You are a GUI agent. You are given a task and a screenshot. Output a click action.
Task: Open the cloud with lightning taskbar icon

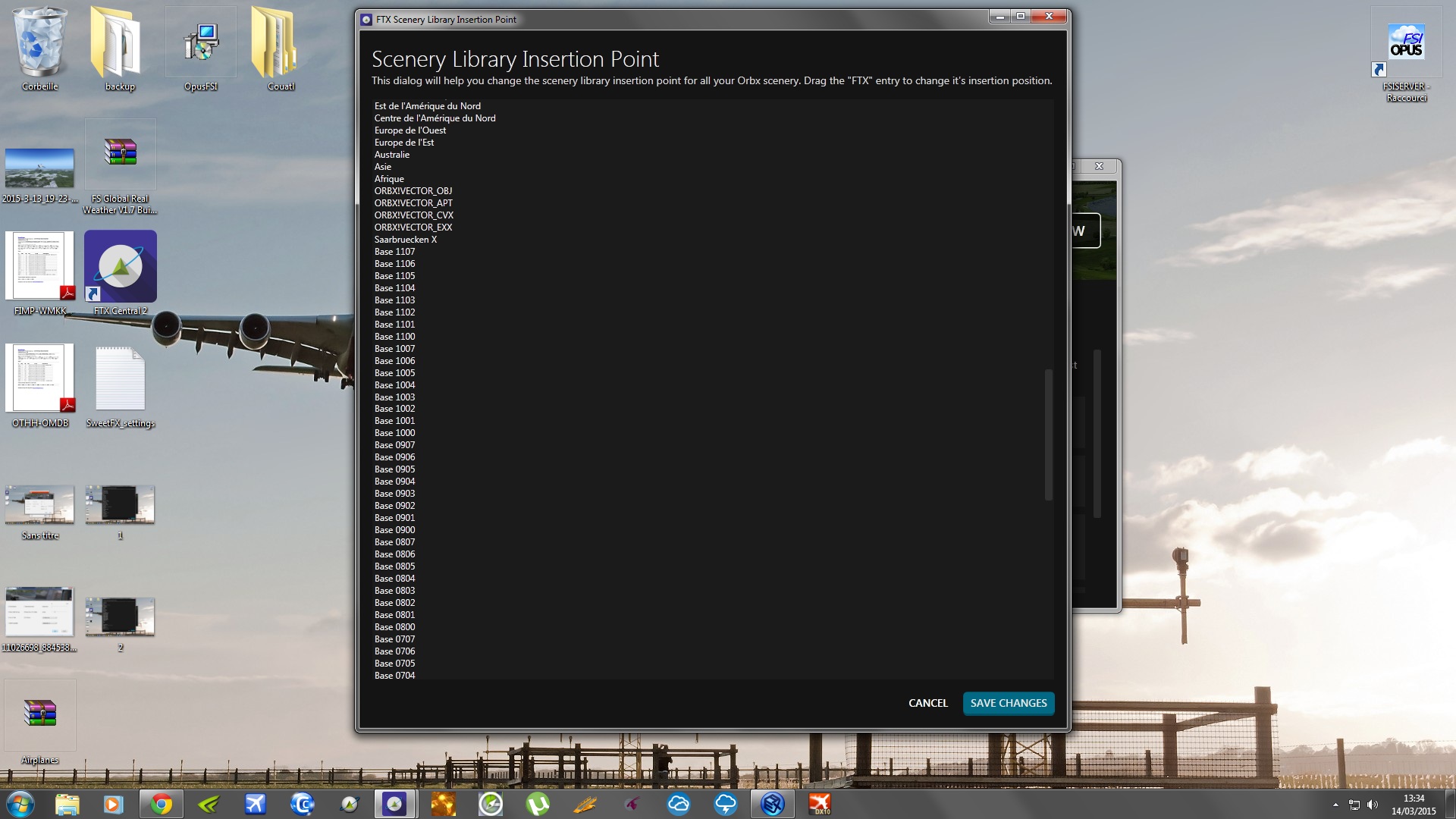pyautogui.click(x=726, y=804)
